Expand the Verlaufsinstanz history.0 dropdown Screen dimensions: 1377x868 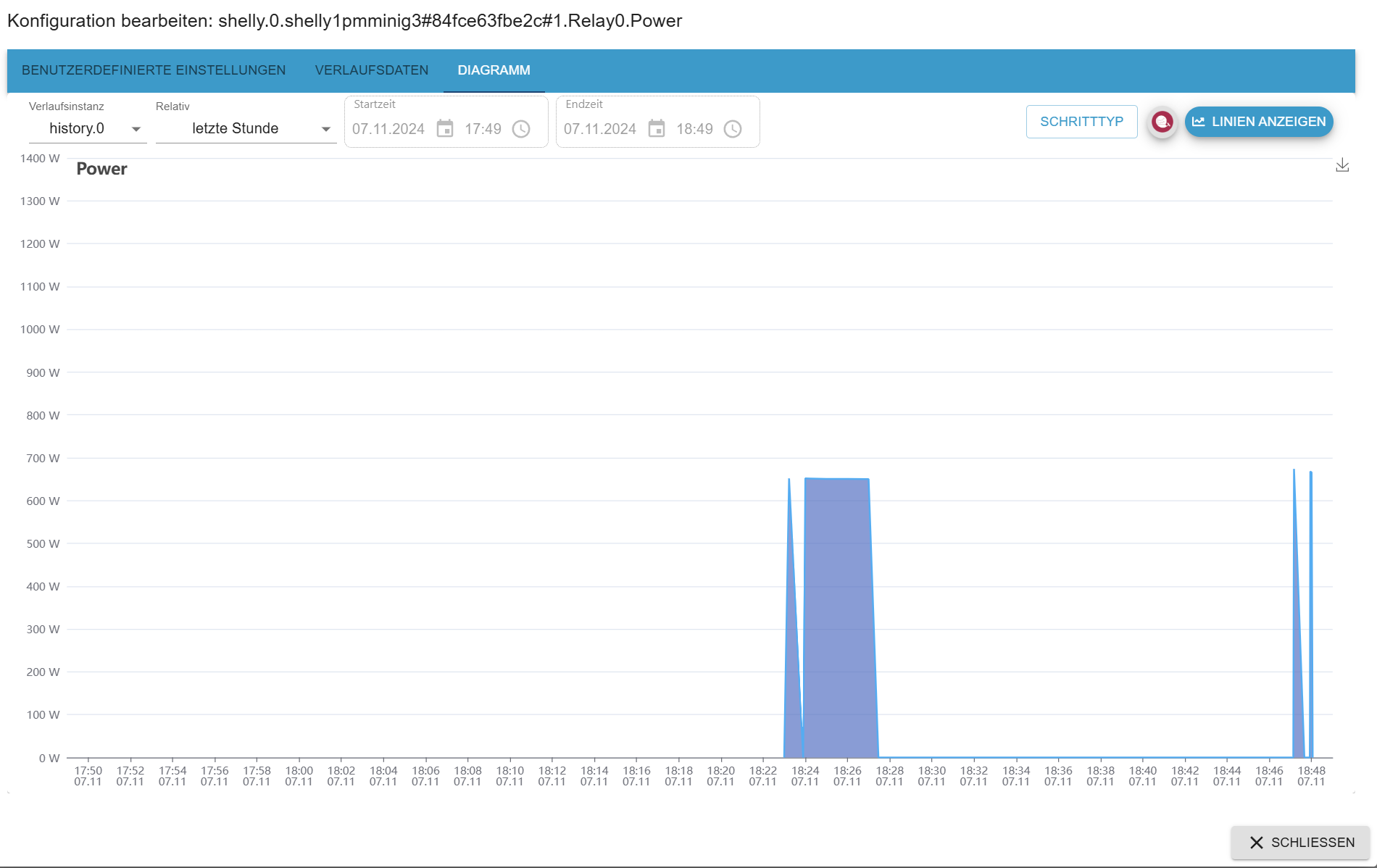(x=88, y=129)
